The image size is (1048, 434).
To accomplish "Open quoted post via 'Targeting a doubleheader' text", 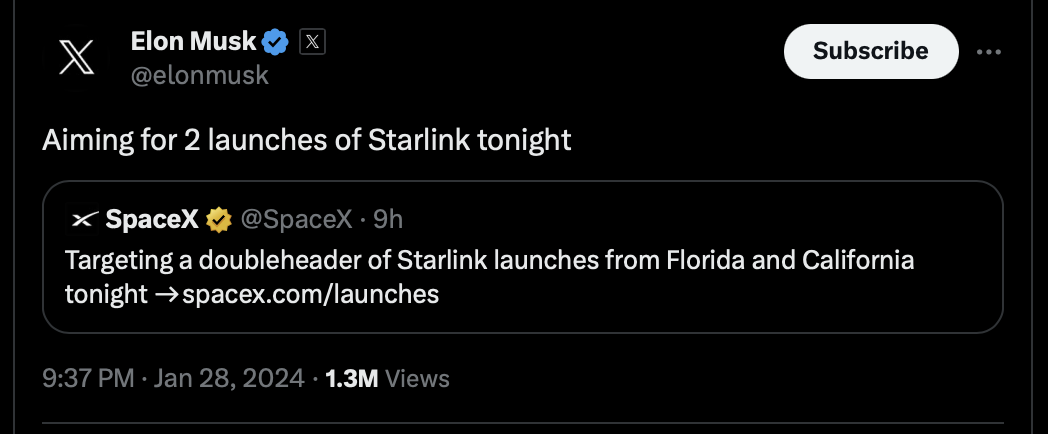I will coord(489,260).
